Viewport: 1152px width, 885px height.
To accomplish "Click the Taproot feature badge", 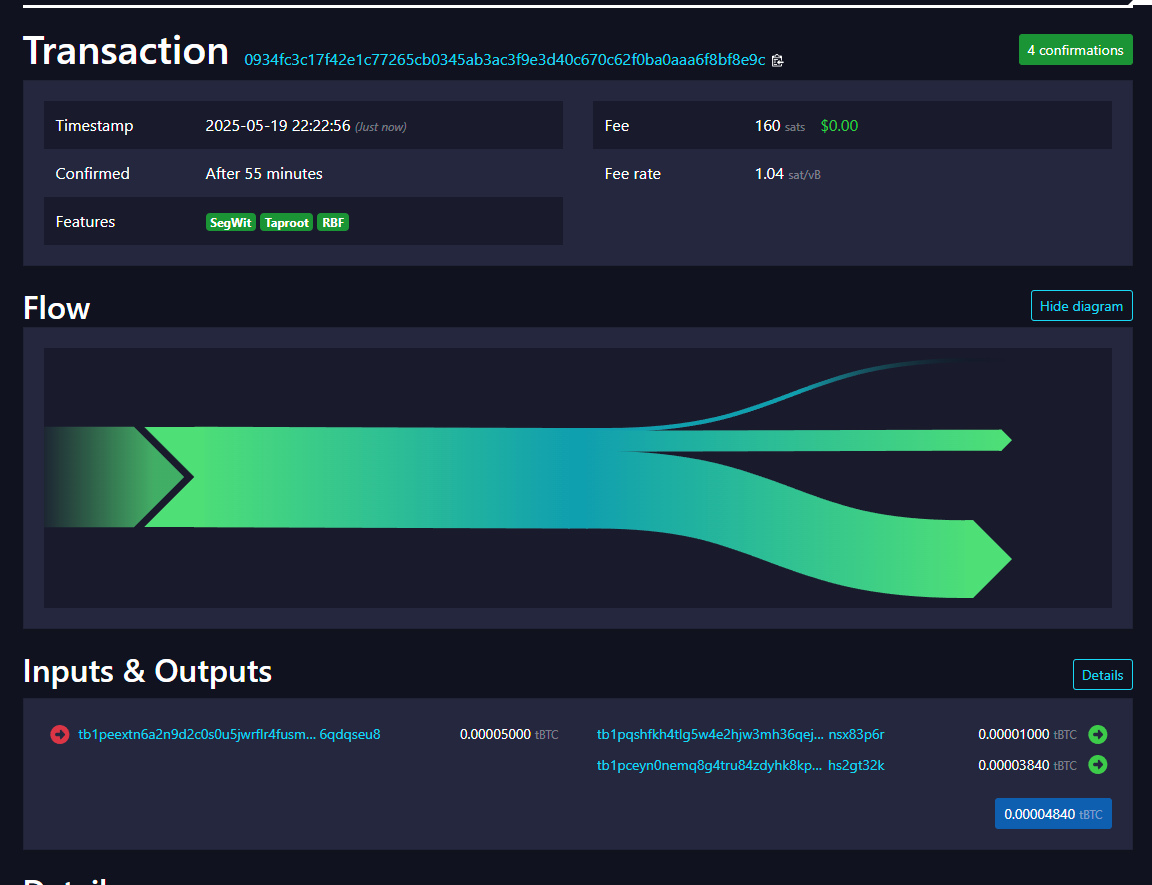I will pyautogui.click(x=287, y=223).
